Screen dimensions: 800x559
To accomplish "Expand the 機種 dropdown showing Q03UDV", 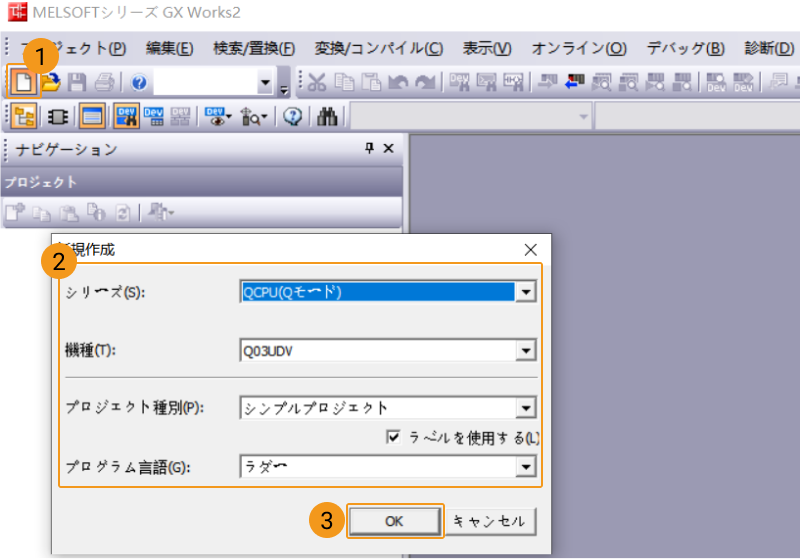I will pyautogui.click(x=526, y=350).
